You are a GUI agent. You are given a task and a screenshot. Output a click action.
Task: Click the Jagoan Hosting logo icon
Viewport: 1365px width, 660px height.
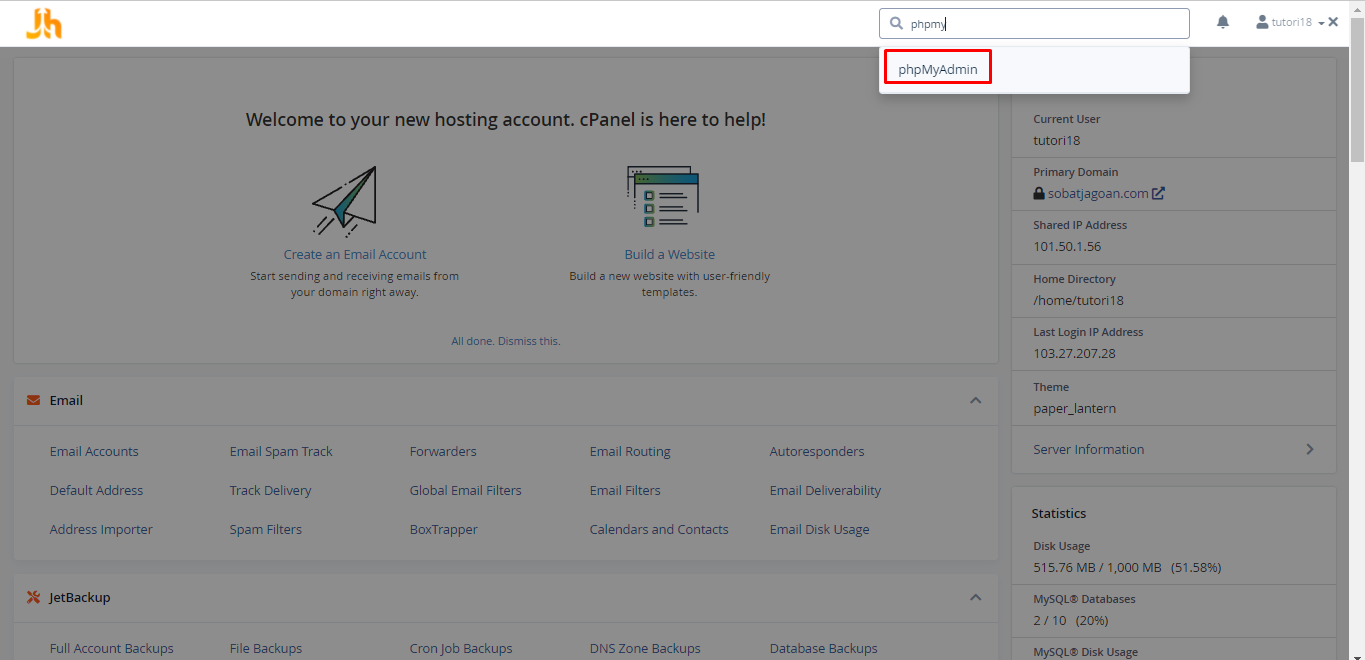(x=44, y=24)
